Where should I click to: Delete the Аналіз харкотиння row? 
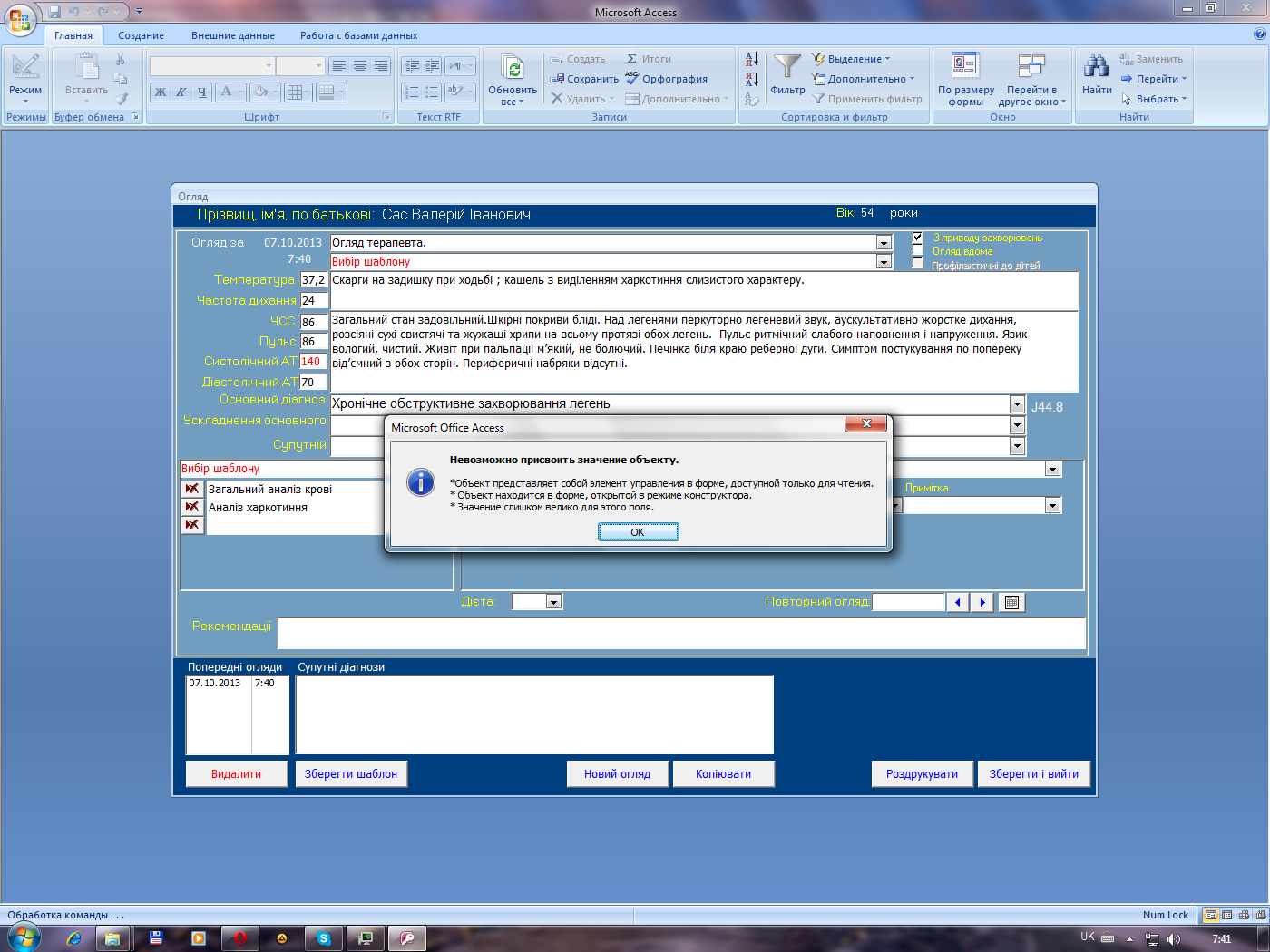(192, 507)
